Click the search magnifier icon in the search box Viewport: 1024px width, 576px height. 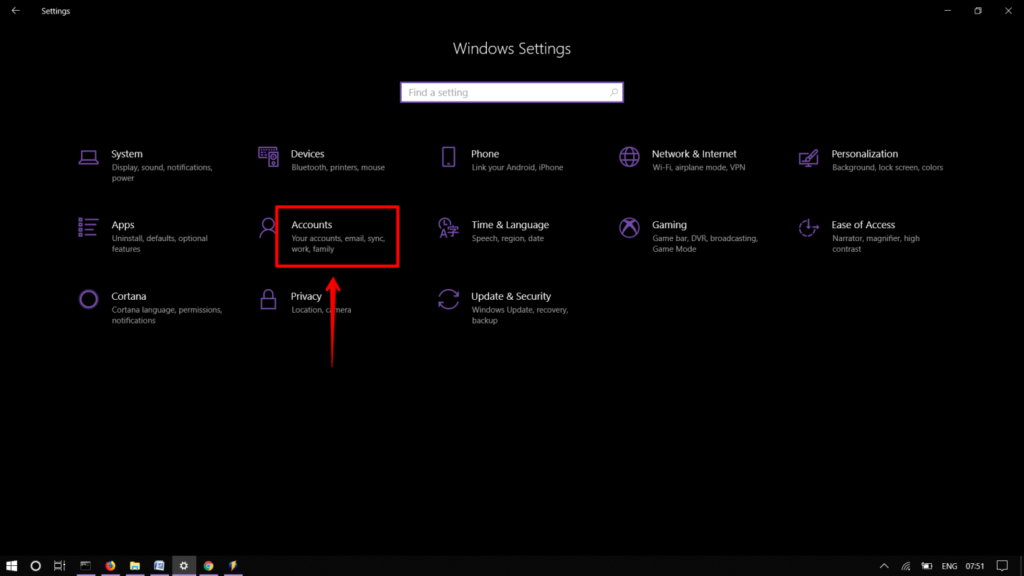pos(613,92)
